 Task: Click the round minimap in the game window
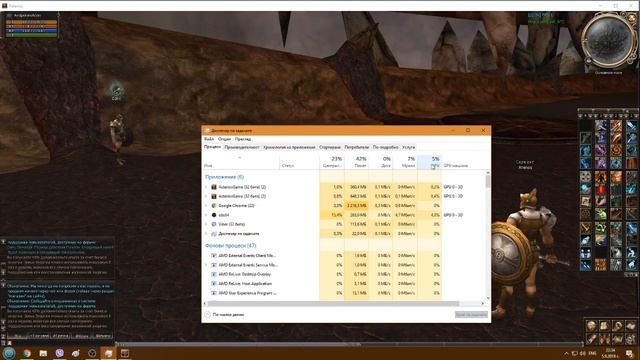pos(608,41)
